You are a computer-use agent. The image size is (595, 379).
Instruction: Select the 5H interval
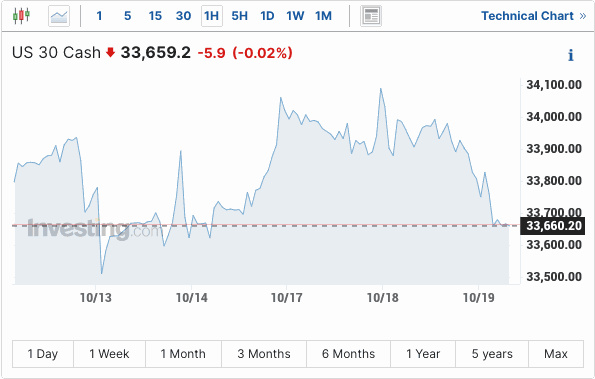(239, 16)
